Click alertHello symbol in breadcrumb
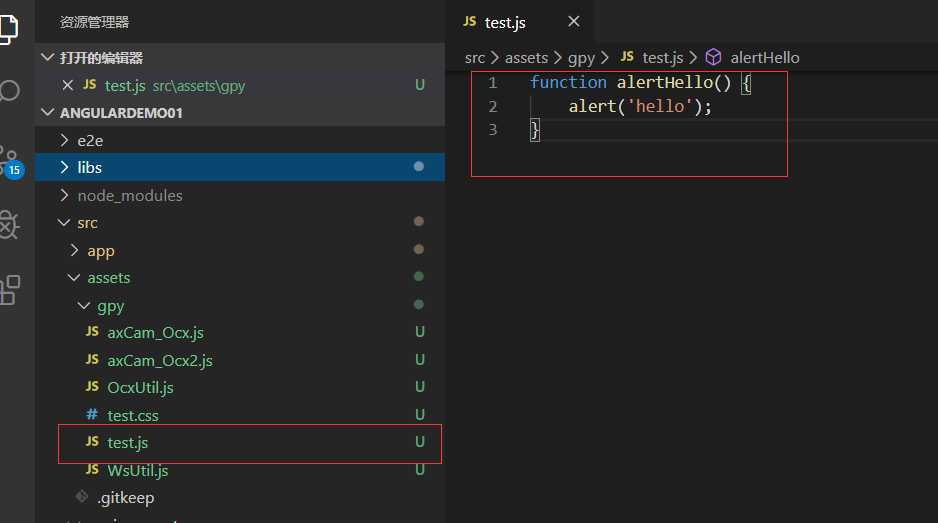 pos(765,57)
